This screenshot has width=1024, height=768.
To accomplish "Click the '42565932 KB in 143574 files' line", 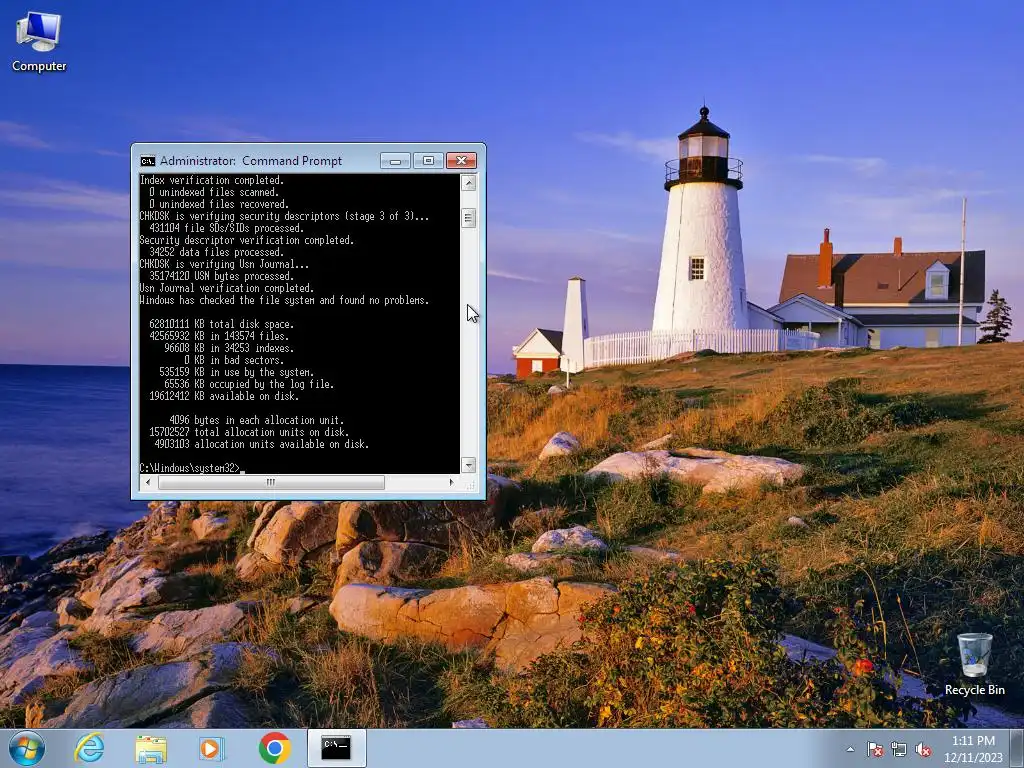I will [x=219, y=336].
